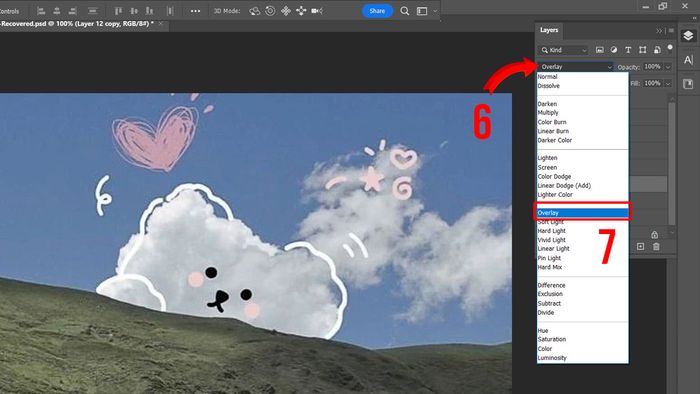Click align right edges icon
The height and width of the screenshot is (394, 700).
click(73, 11)
